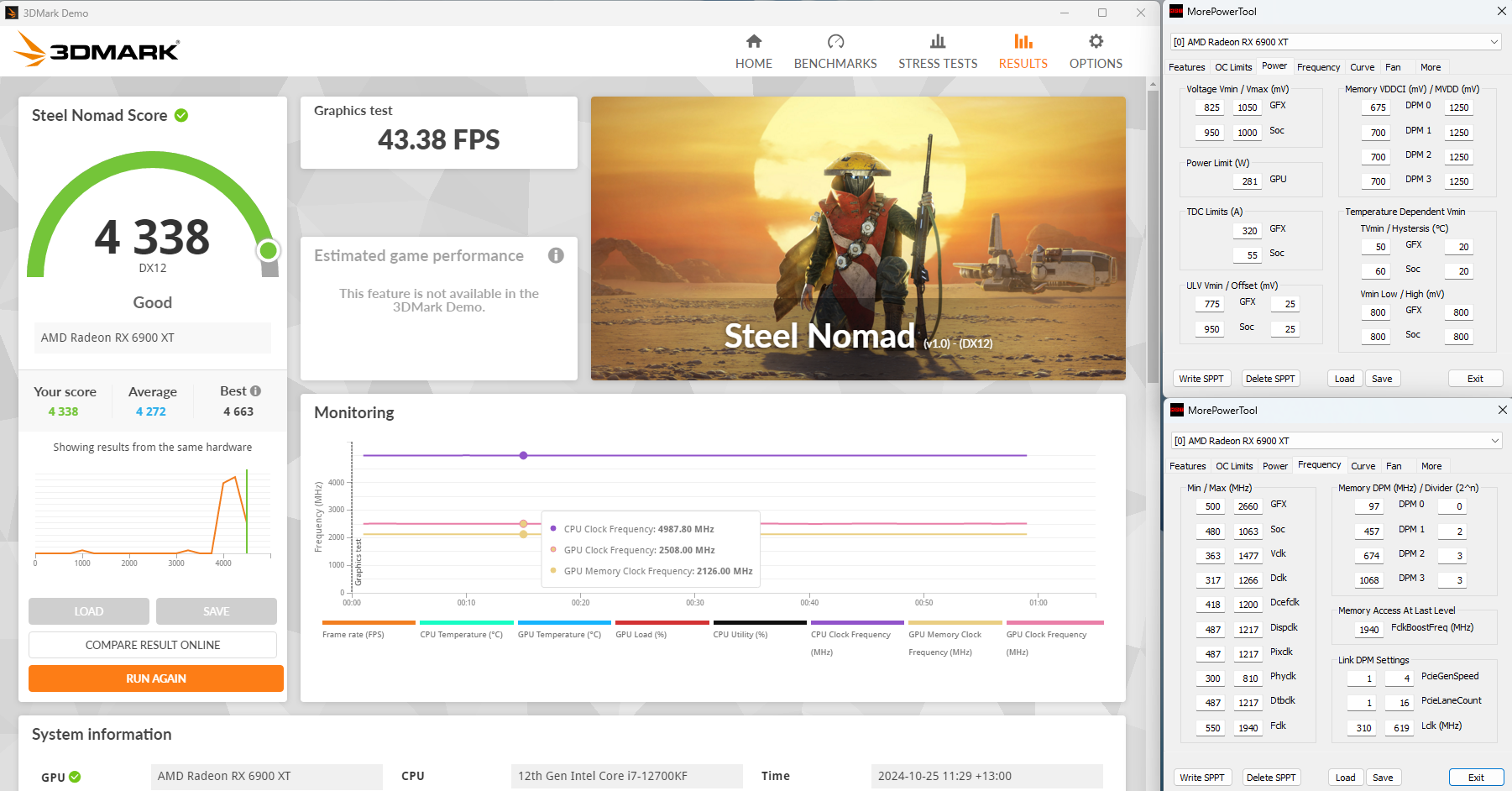Click the Estimated game performance info icon
Viewport: 1512px width, 791px height.
point(556,255)
